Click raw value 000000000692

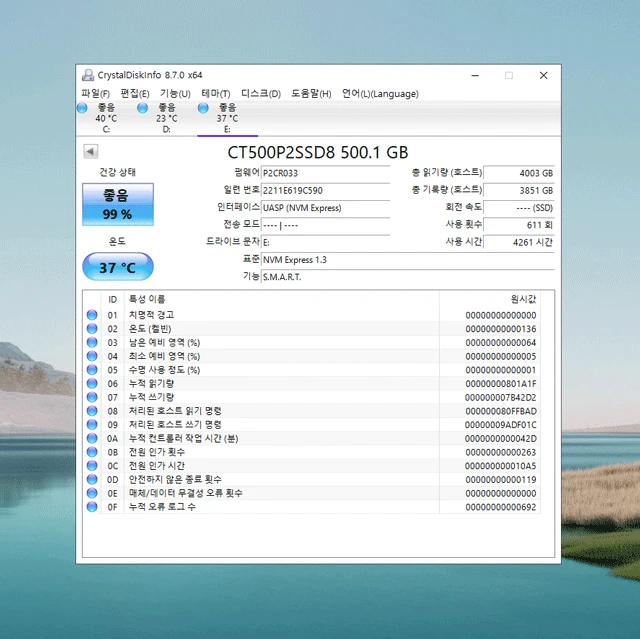click(501, 507)
